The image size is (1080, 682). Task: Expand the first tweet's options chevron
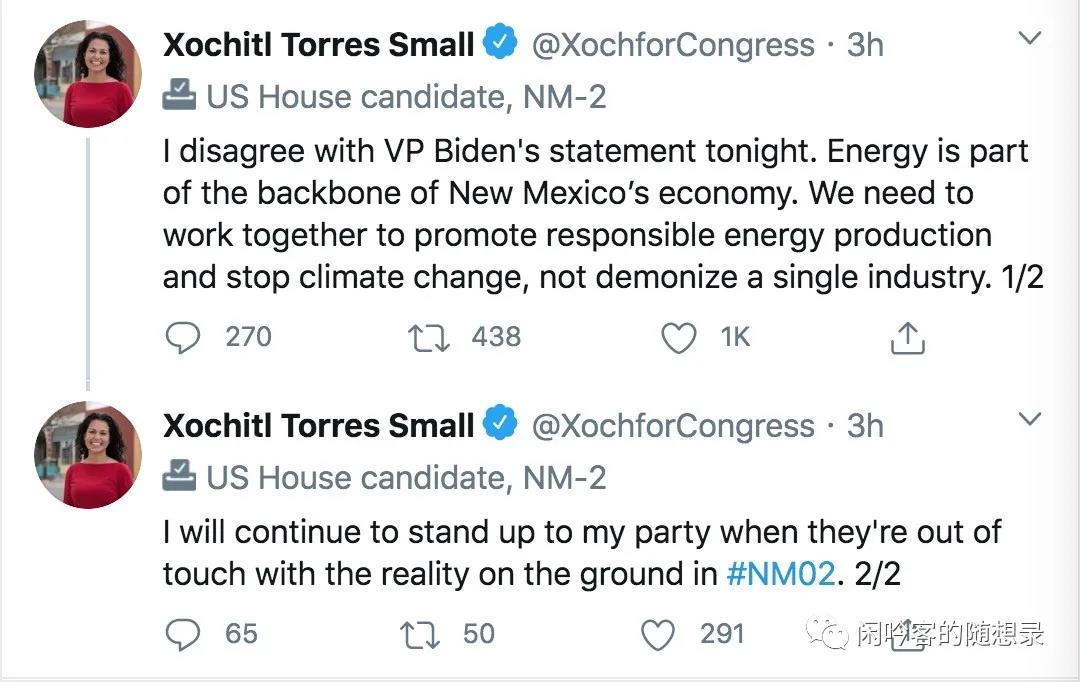pyautogui.click(x=1028, y=40)
